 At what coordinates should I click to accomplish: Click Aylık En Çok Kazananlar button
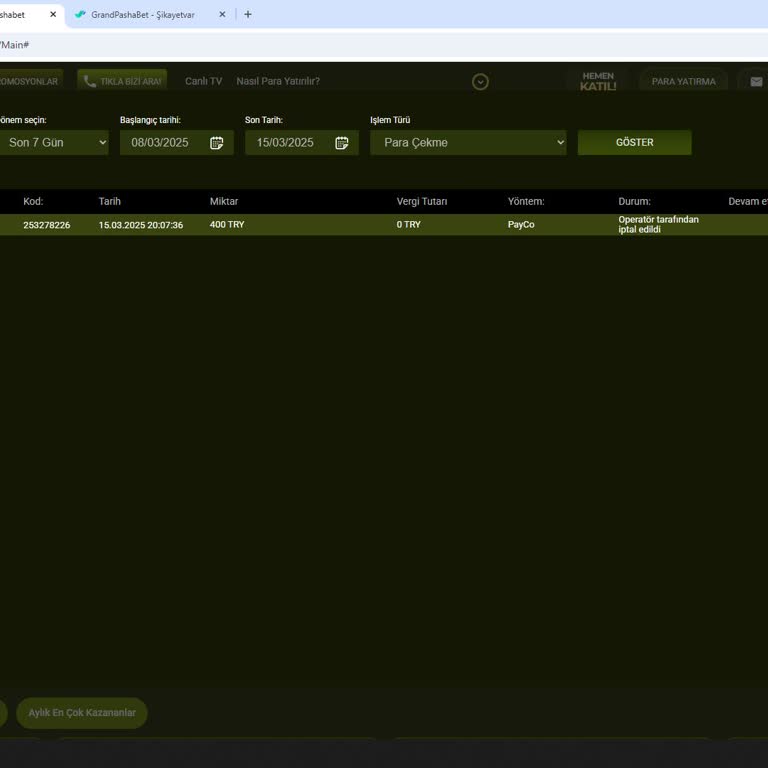click(x=82, y=713)
